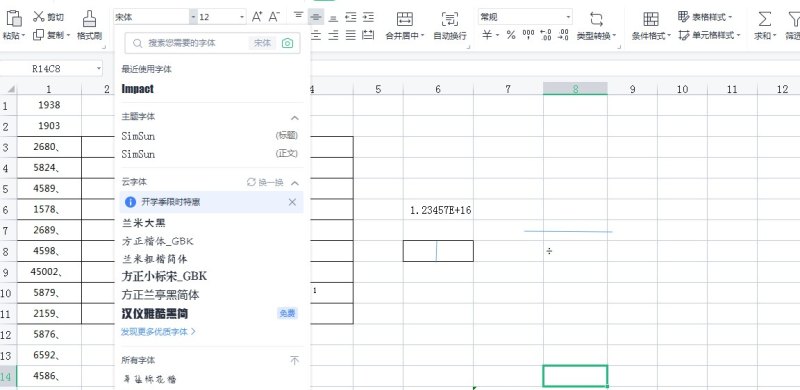800x390 pixels.
Task: Select the 兰米大黑 cloud font
Action: click(143, 223)
